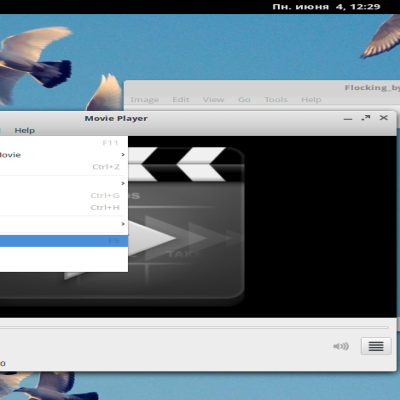Open the Help menu in Movie Player
Screen dimensions: 400x400
[24, 130]
